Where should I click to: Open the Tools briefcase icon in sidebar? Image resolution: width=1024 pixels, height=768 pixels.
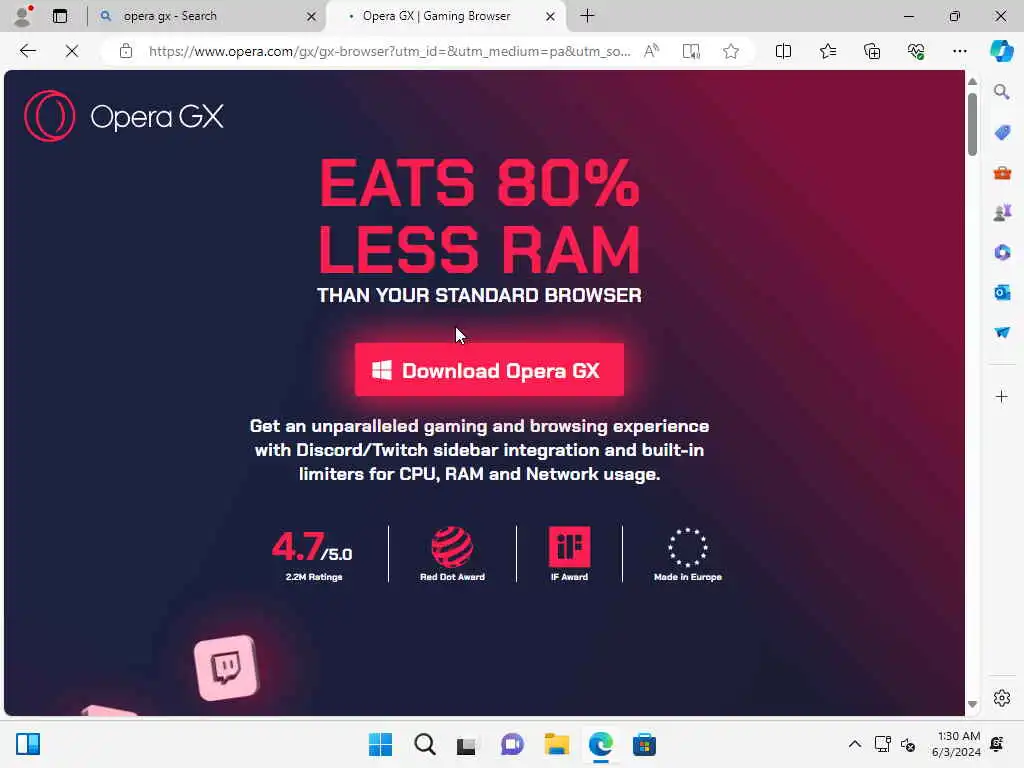point(1002,173)
